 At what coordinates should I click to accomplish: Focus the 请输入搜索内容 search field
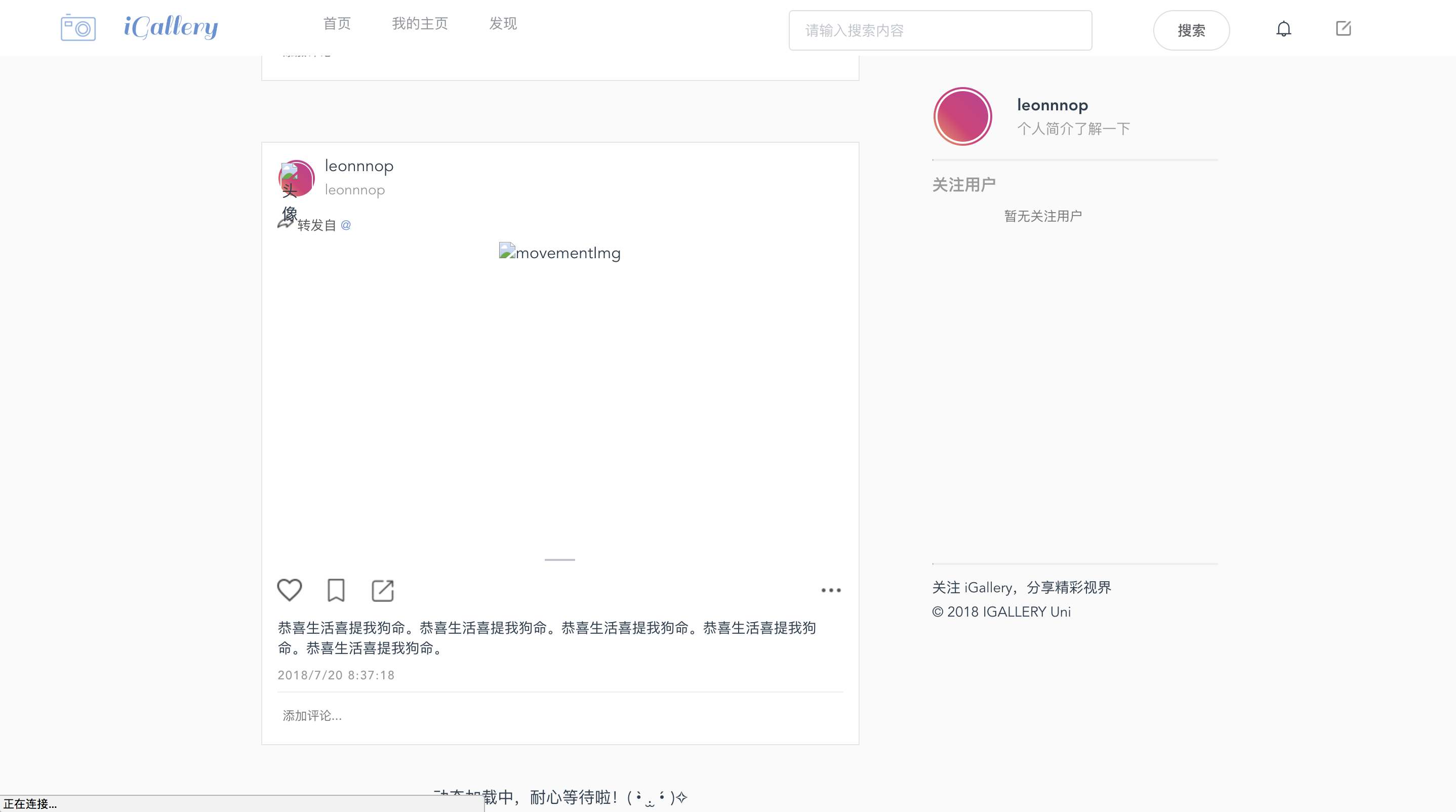(x=940, y=30)
